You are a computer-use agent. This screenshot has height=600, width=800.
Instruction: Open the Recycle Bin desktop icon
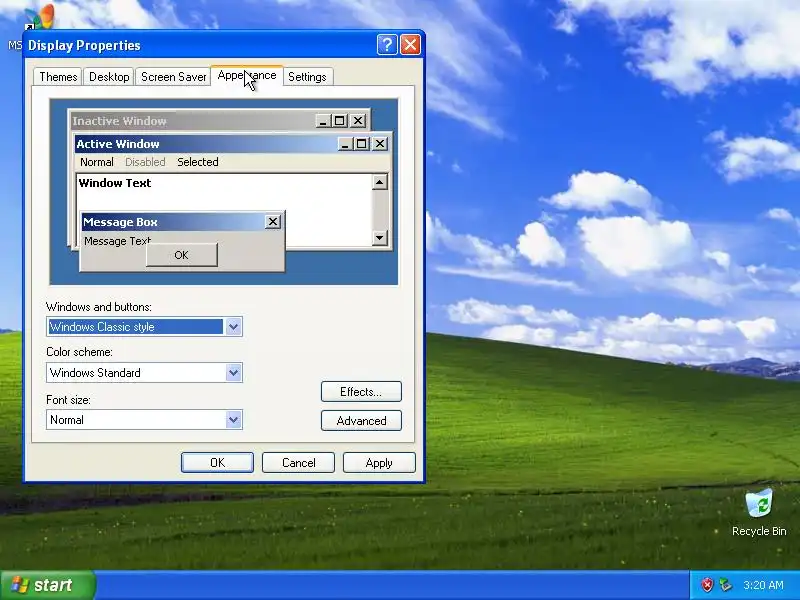tap(759, 512)
